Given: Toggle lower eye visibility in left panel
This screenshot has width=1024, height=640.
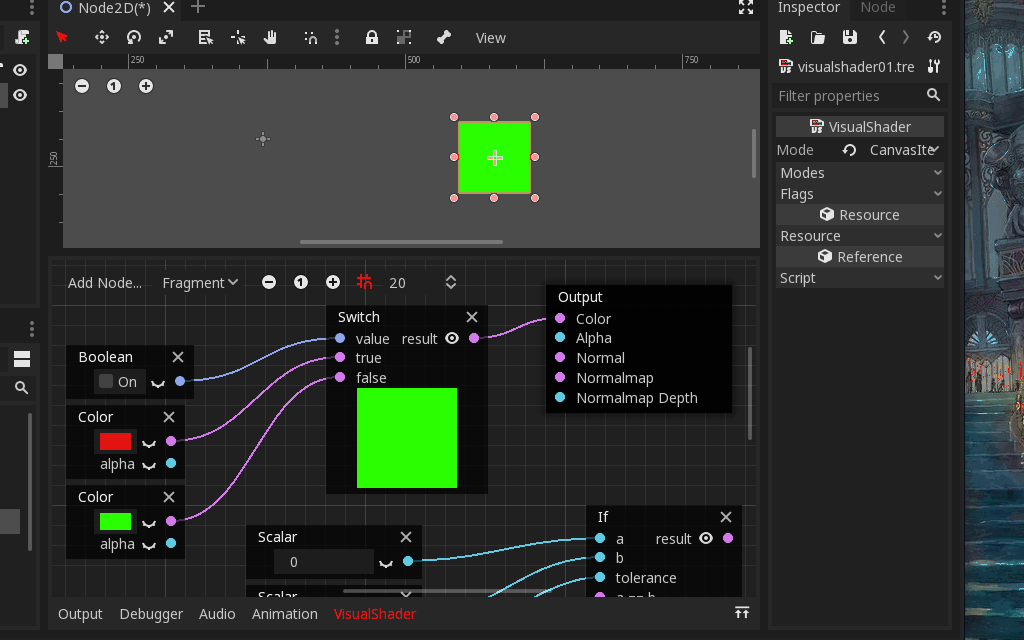Looking at the screenshot, I should point(20,95).
